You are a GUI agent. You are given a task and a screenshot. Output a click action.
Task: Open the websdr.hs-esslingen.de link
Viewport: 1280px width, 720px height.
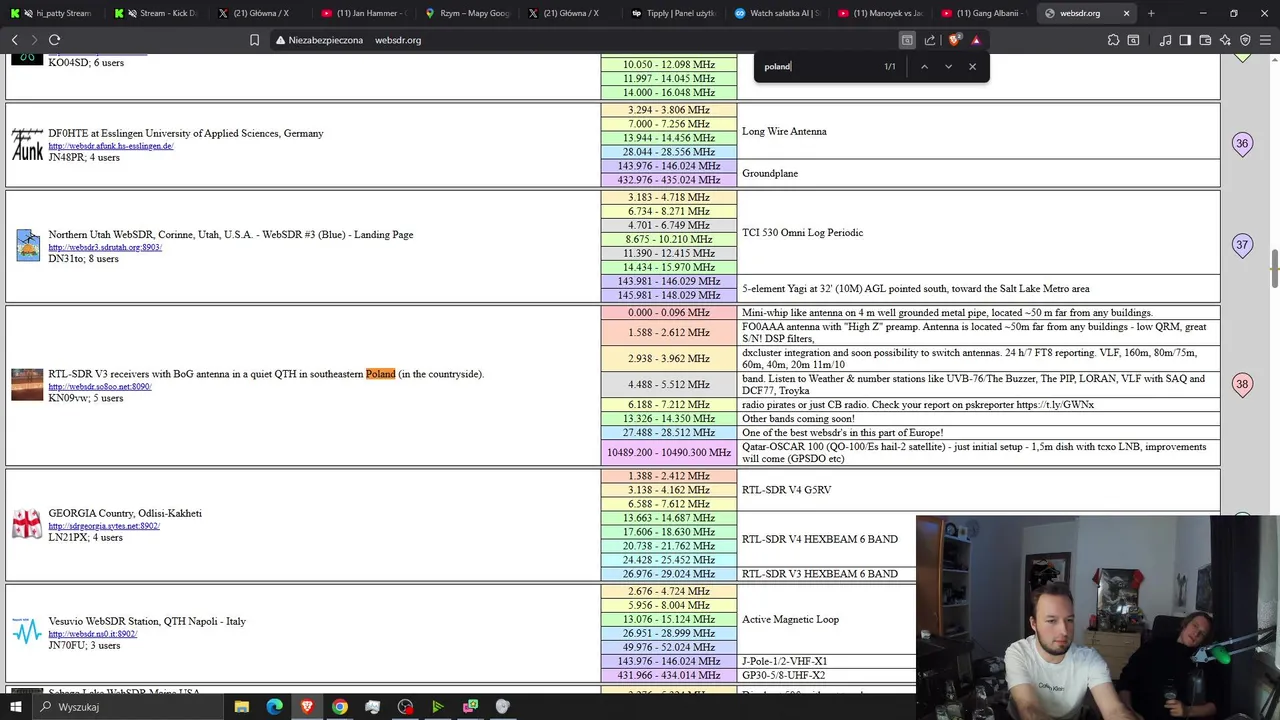coord(111,146)
